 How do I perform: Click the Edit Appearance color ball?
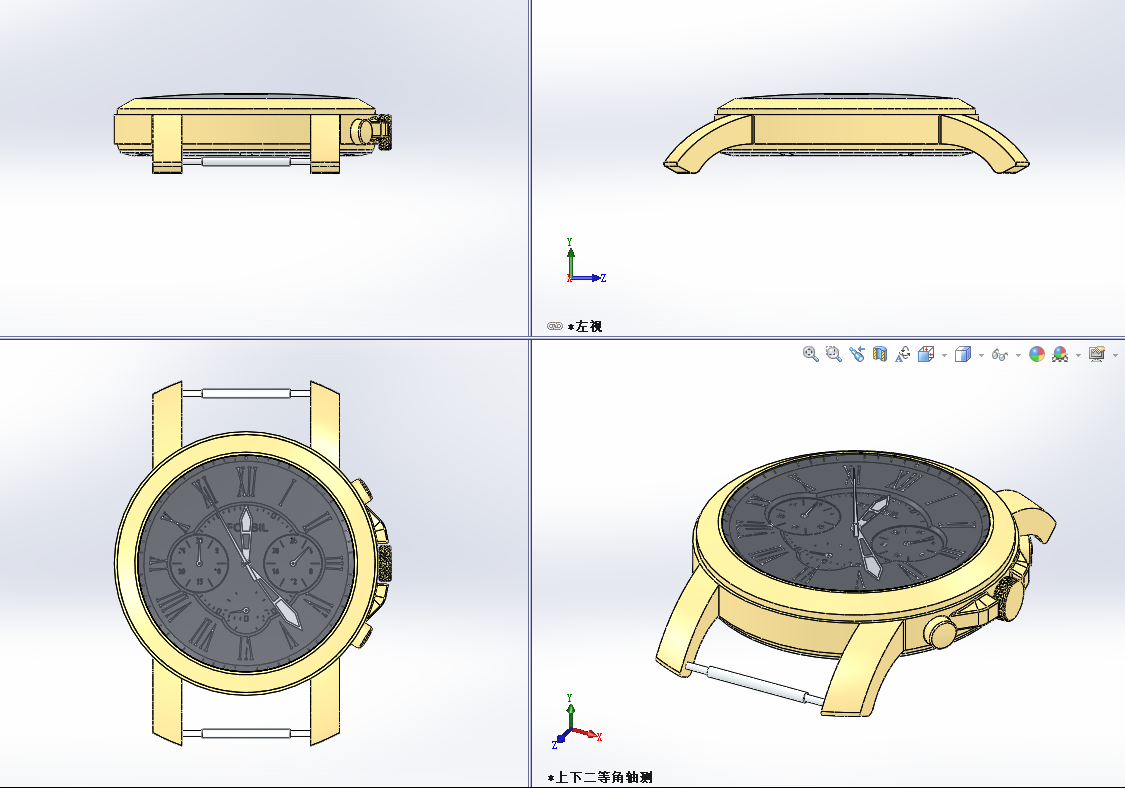click(x=1037, y=354)
